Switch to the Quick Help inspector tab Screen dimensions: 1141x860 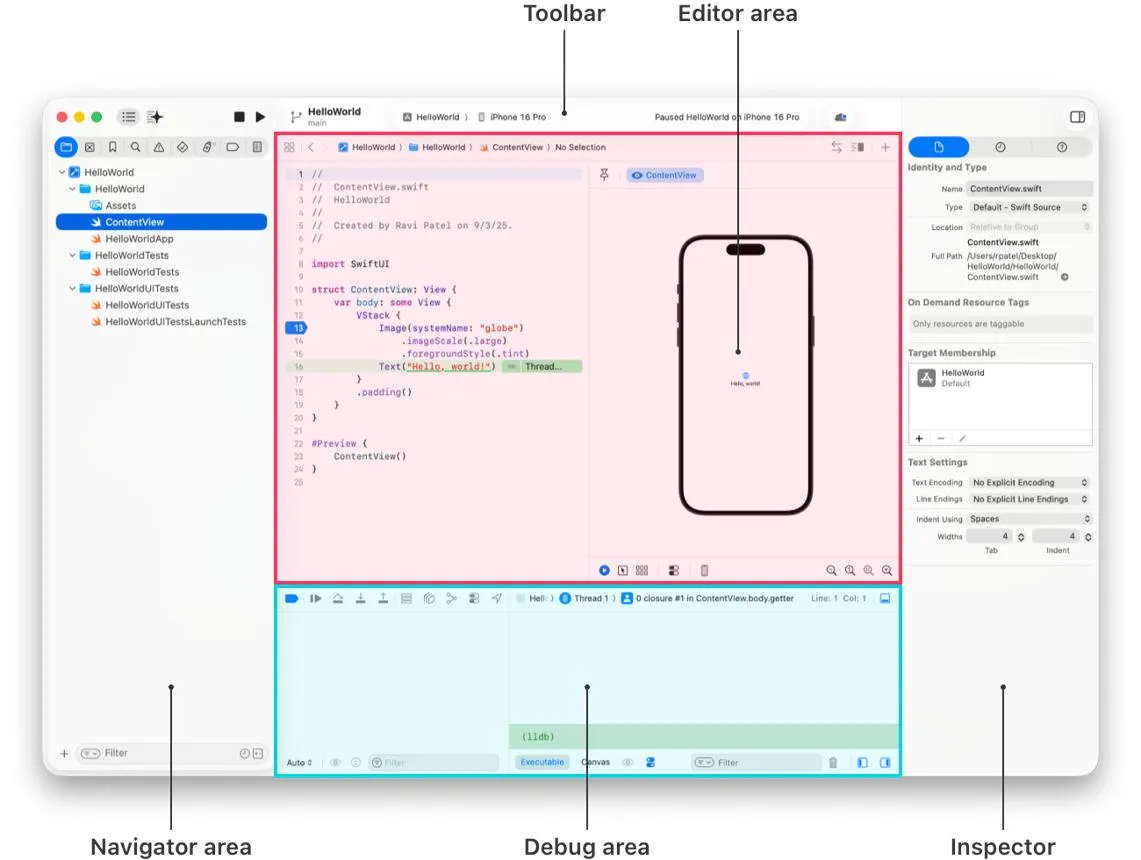pos(1062,147)
